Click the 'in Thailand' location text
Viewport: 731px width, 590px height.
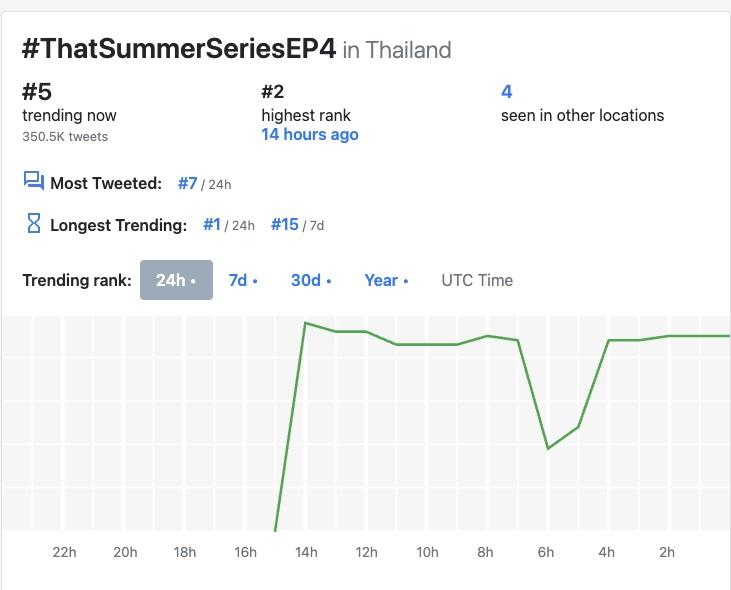(397, 50)
